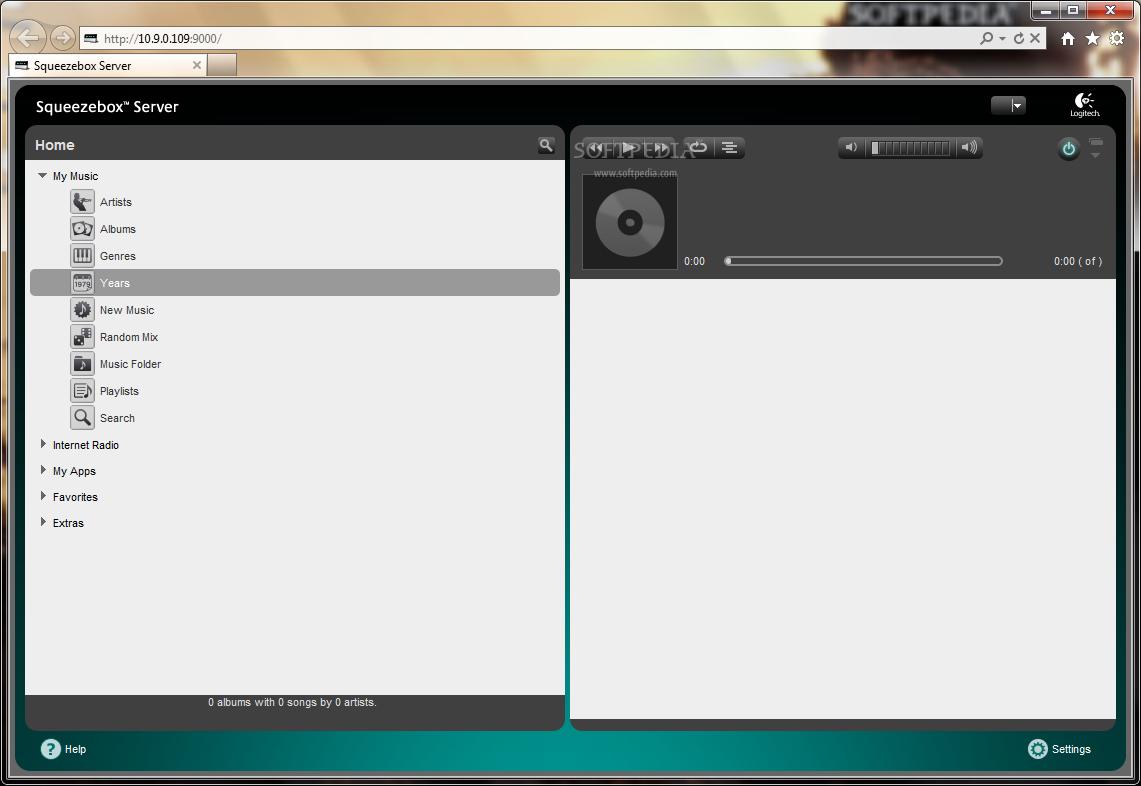The height and width of the screenshot is (786, 1141).
Task: Open browser home page icon
Action: (x=1068, y=39)
